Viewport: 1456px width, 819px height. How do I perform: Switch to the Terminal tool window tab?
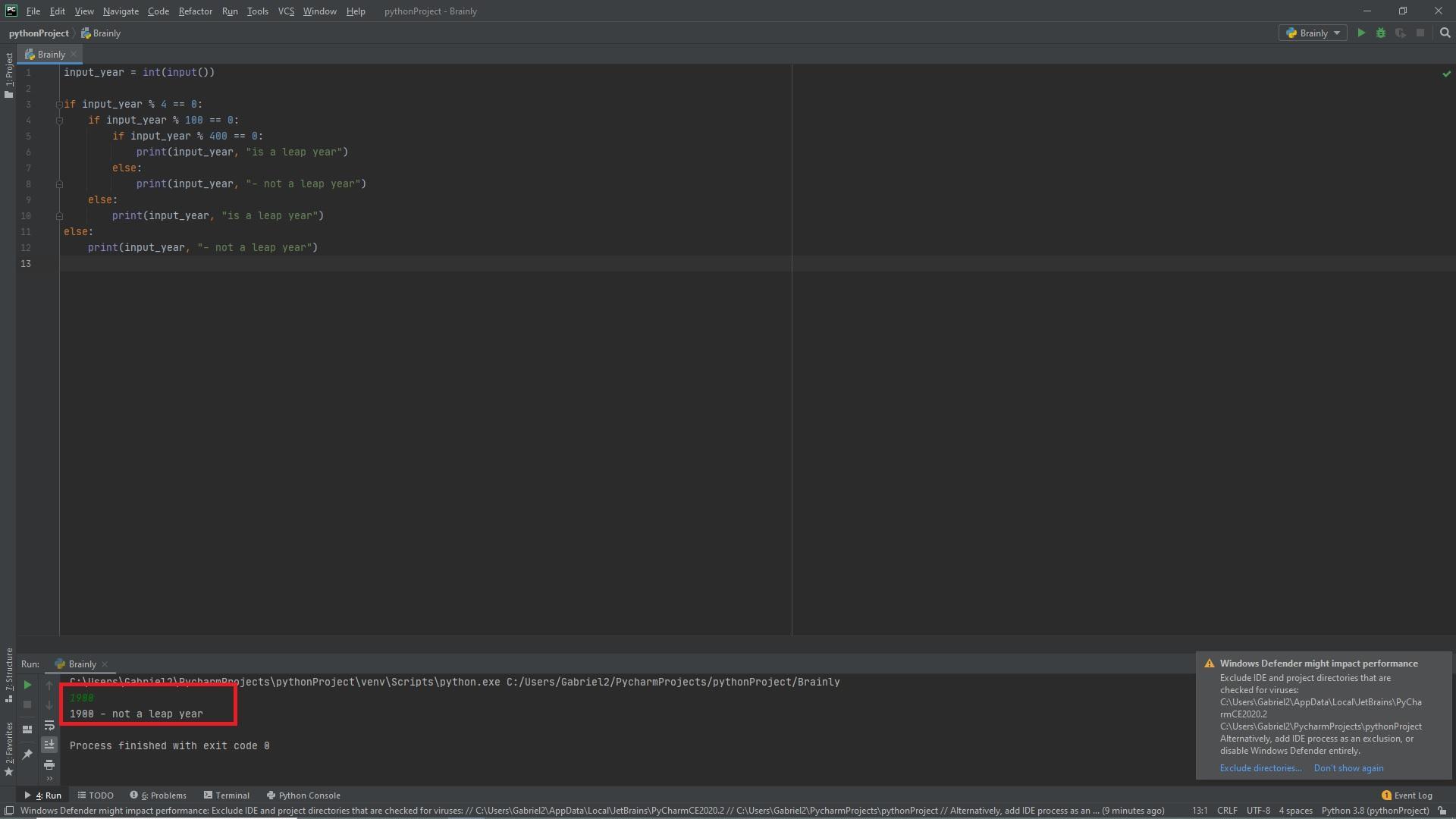pos(227,795)
